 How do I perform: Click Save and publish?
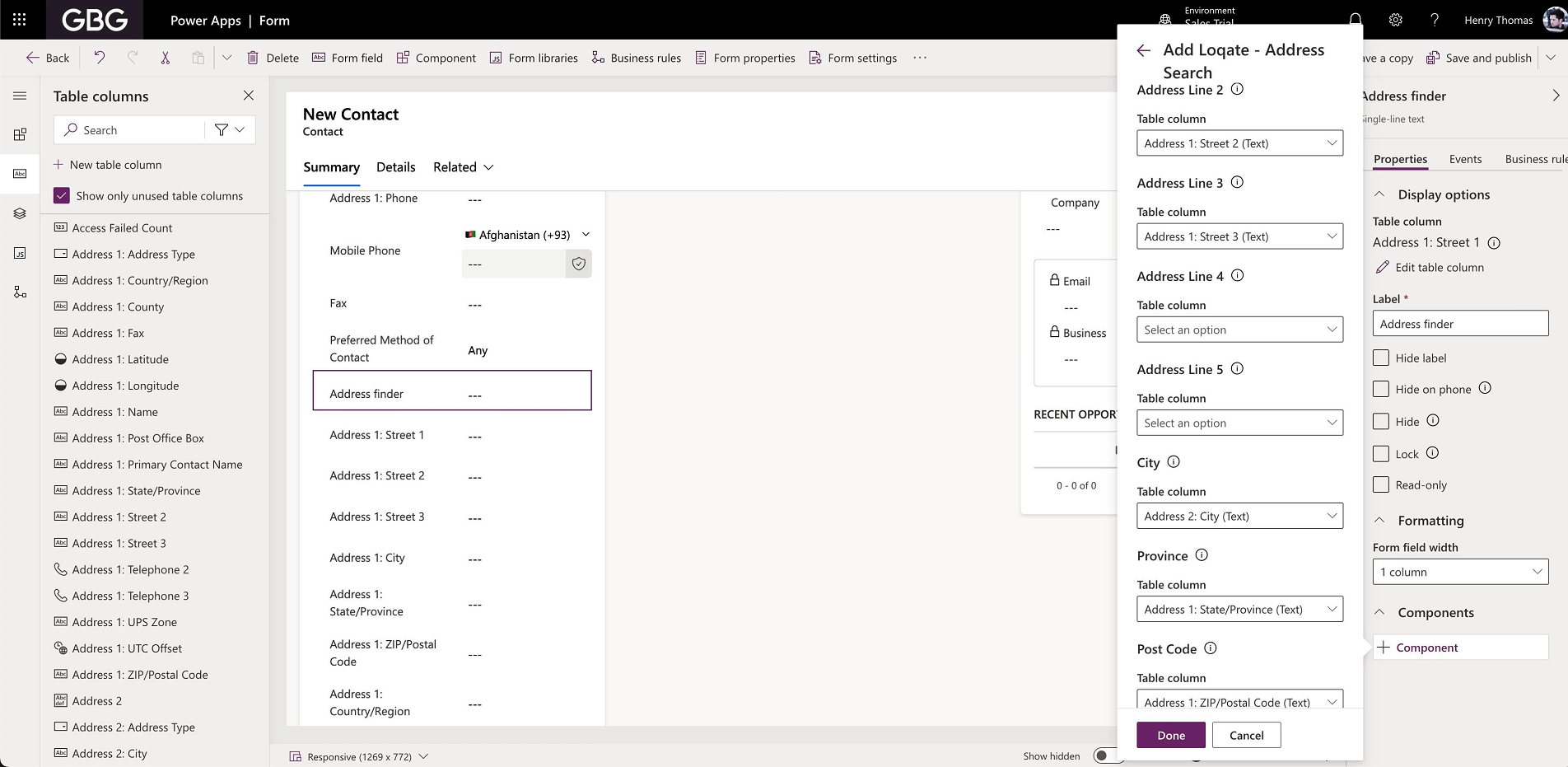click(x=1478, y=58)
